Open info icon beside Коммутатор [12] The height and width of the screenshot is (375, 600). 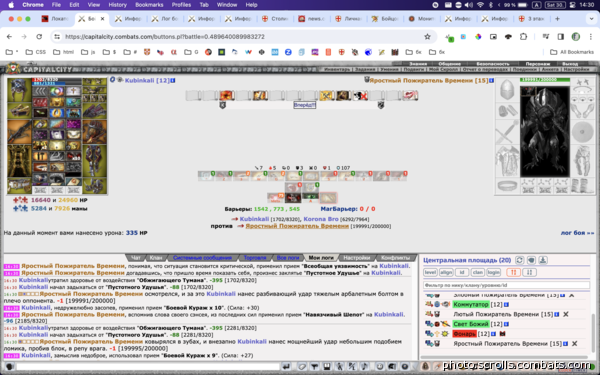[x=506, y=305]
